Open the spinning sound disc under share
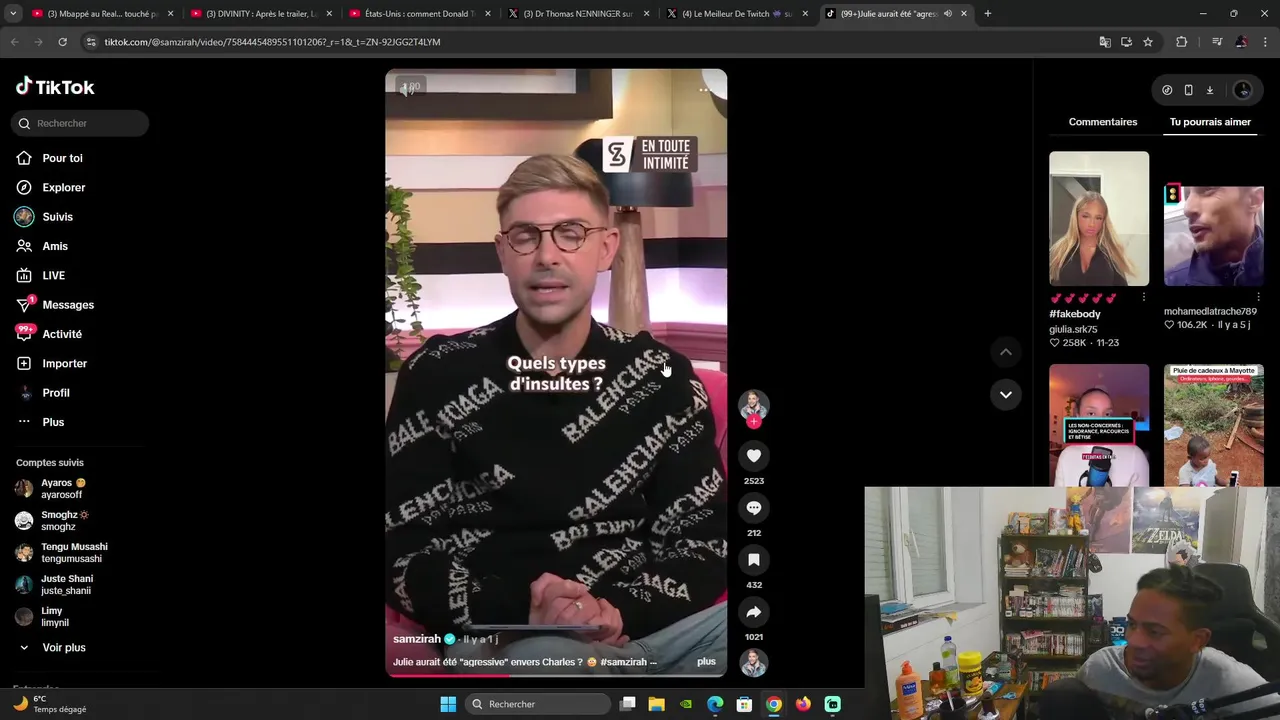 [x=754, y=662]
